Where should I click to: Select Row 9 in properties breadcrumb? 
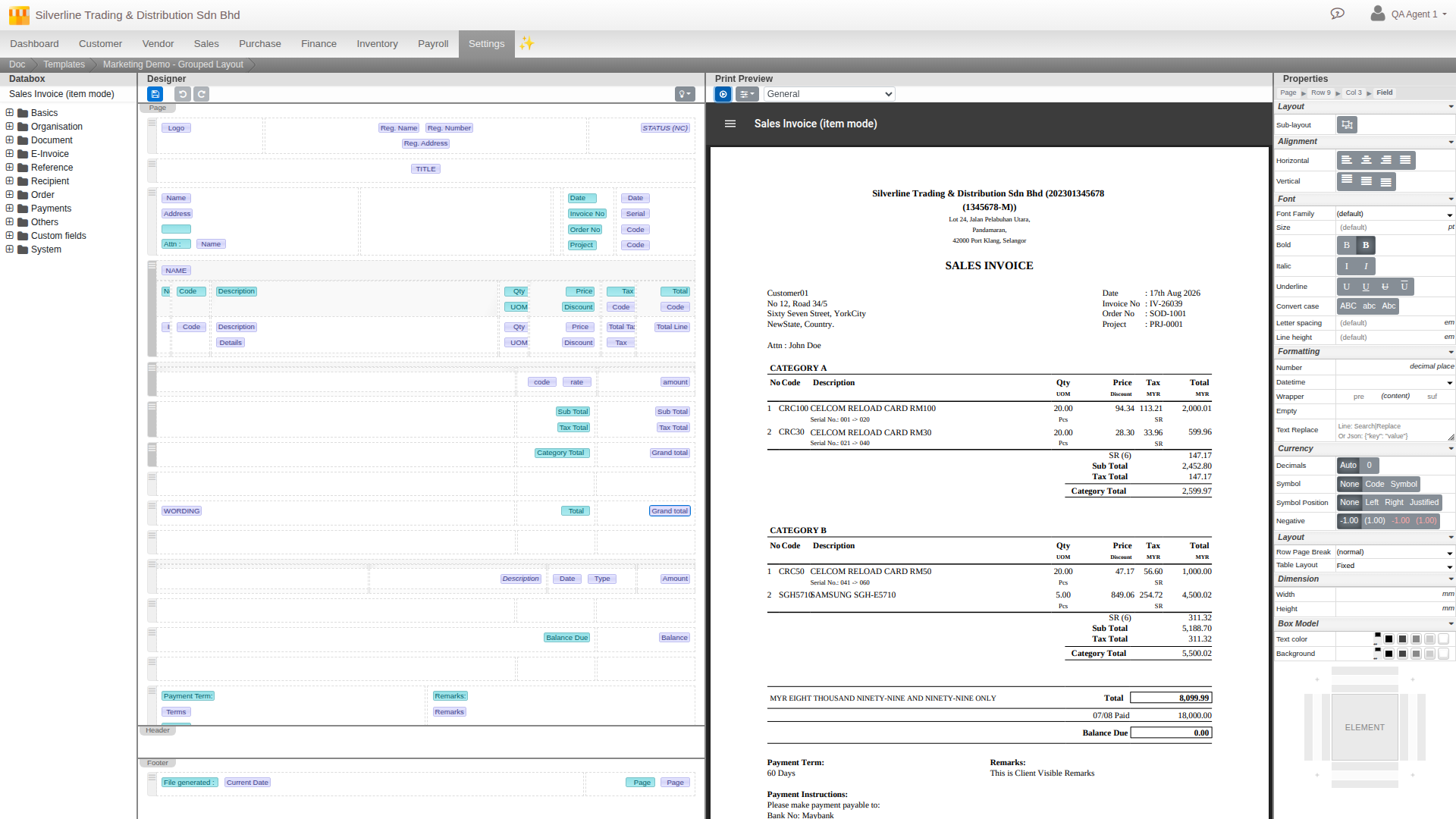[1320, 93]
